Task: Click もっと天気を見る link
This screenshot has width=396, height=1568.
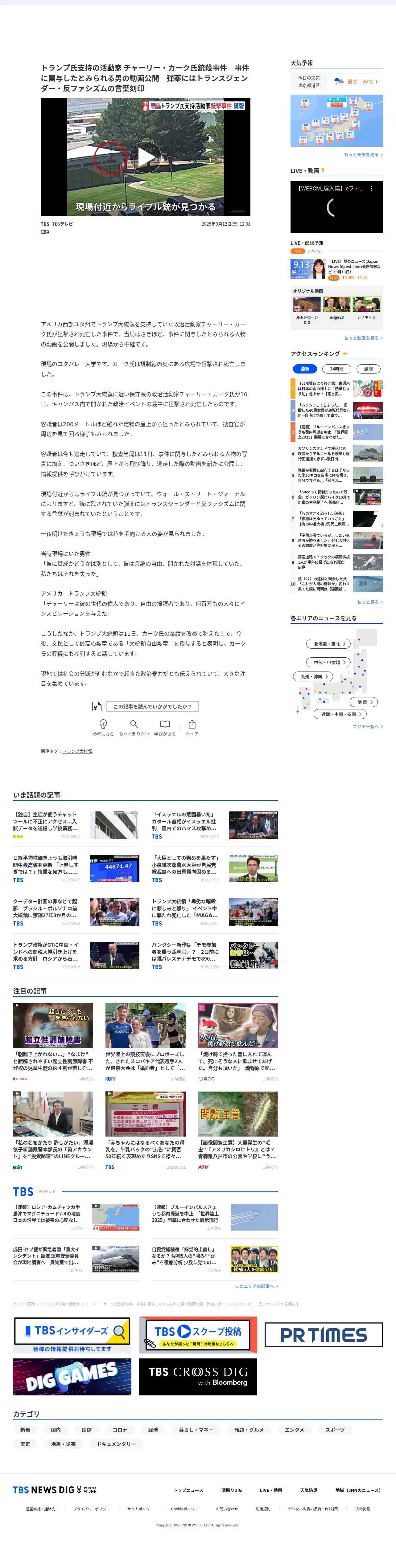Action: [x=363, y=155]
